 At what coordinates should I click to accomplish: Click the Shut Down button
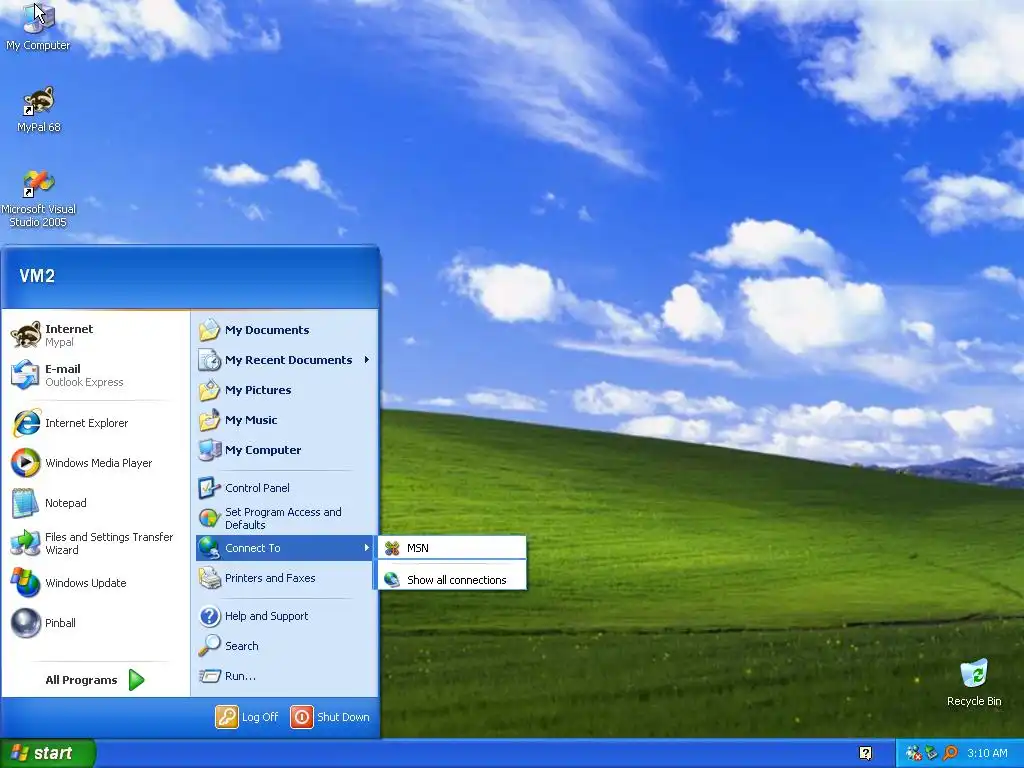pyautogui.click(x=330, y=717)
